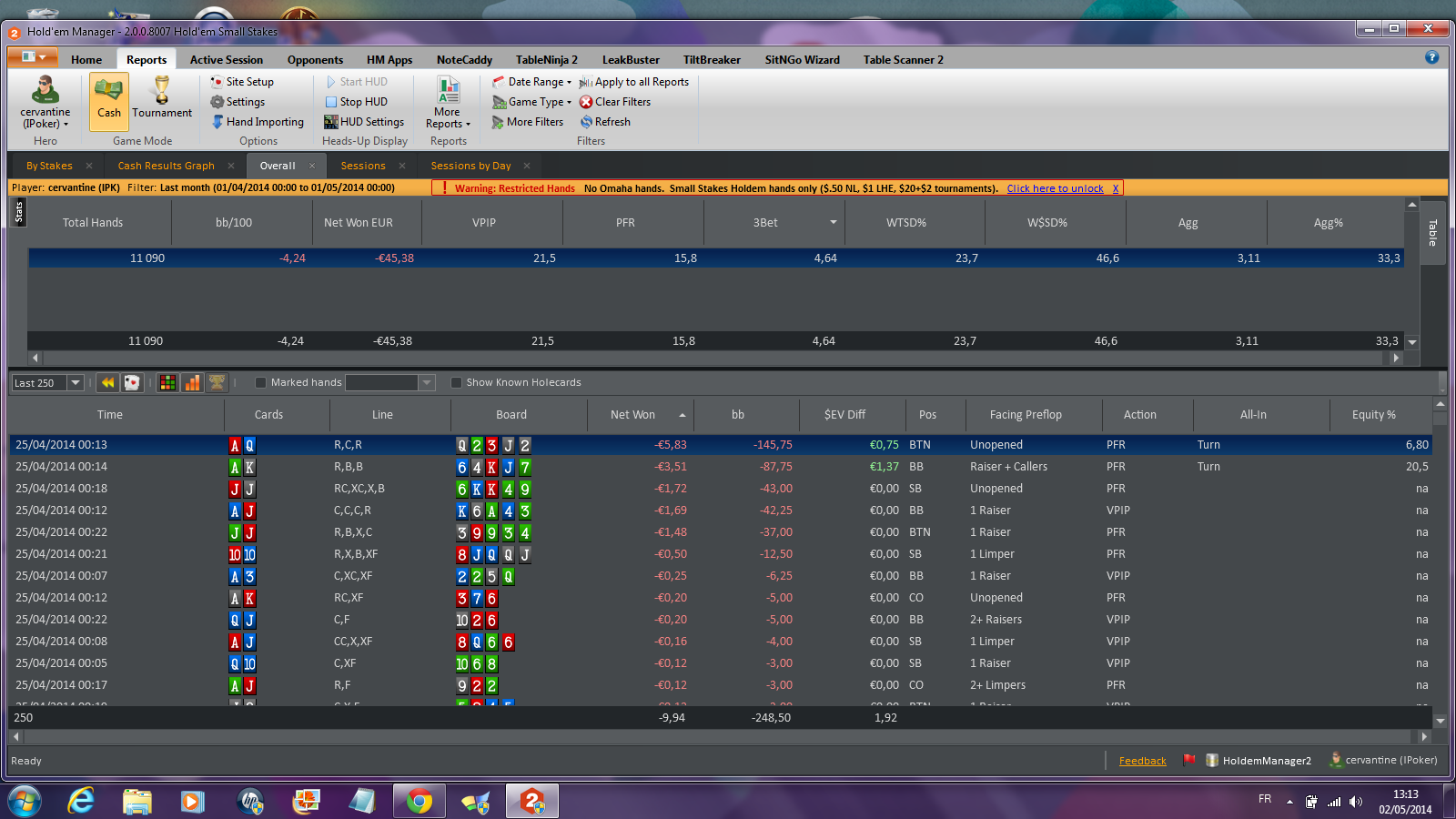
Task: Click Hold'em Manager taskbar icon
Action: (x=532, y=801)
